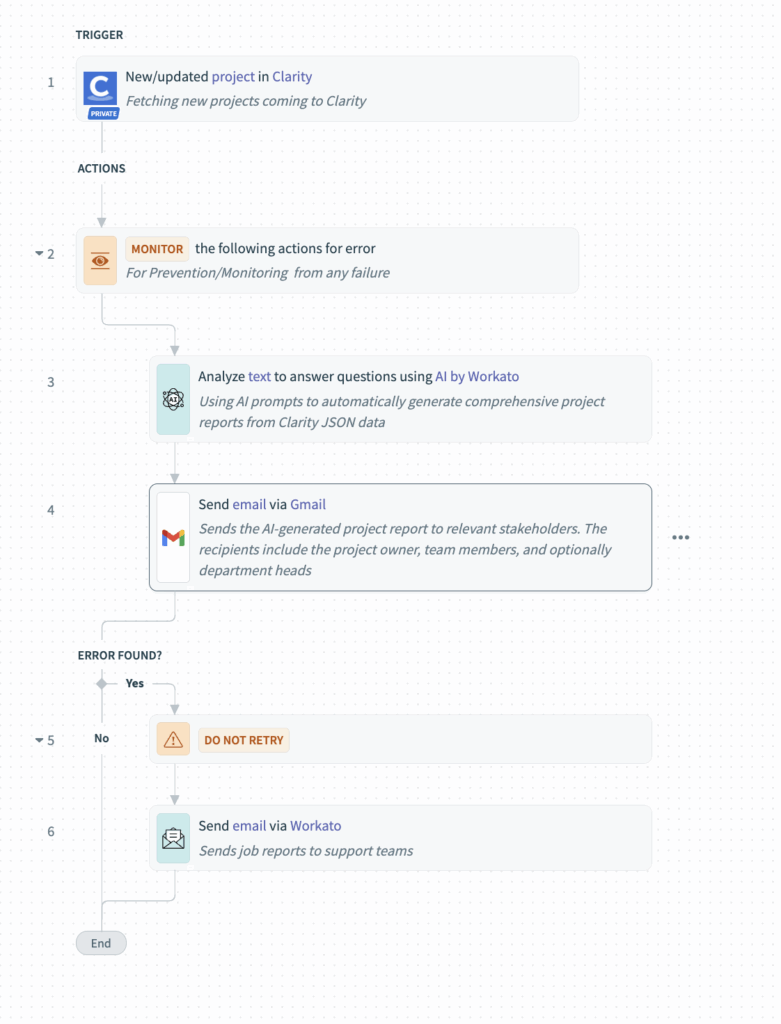
Task: Click the MONITOR label badge
Action: coord(157,249)
